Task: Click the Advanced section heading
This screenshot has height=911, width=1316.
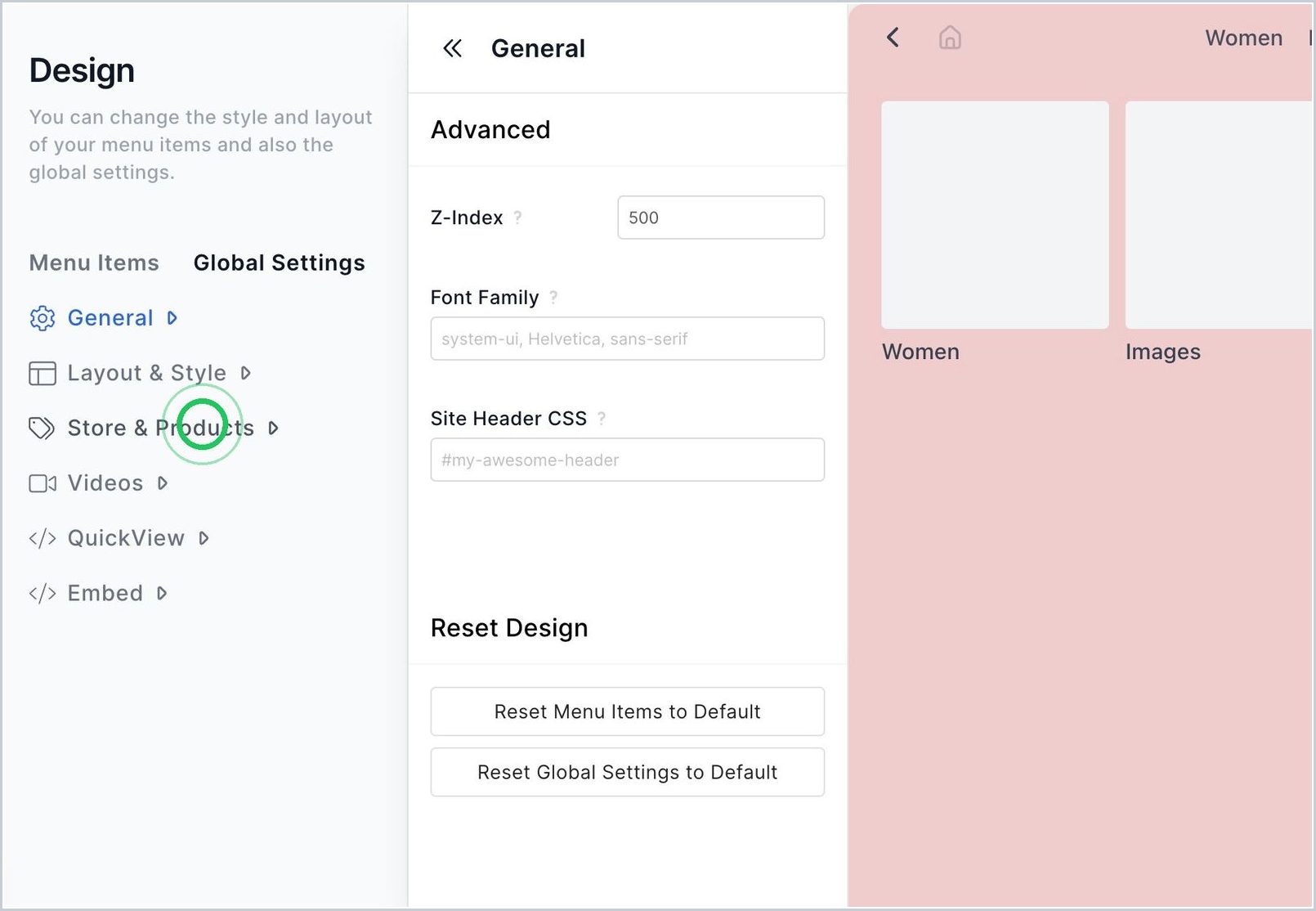Action: (490, 129)
